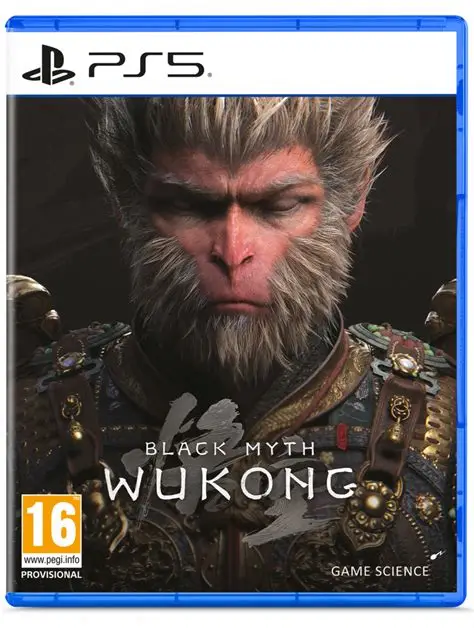Click the small Game Science logo mark
This screenshot has height=628, width=474.
(439, 554)
